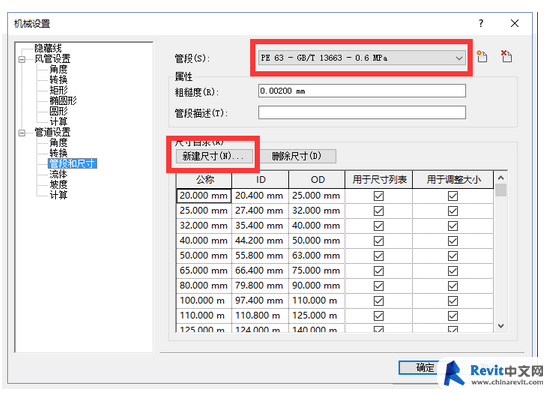Collapse the 风管设置 tree node
554x394 pixels.
[x=22, y=59]
